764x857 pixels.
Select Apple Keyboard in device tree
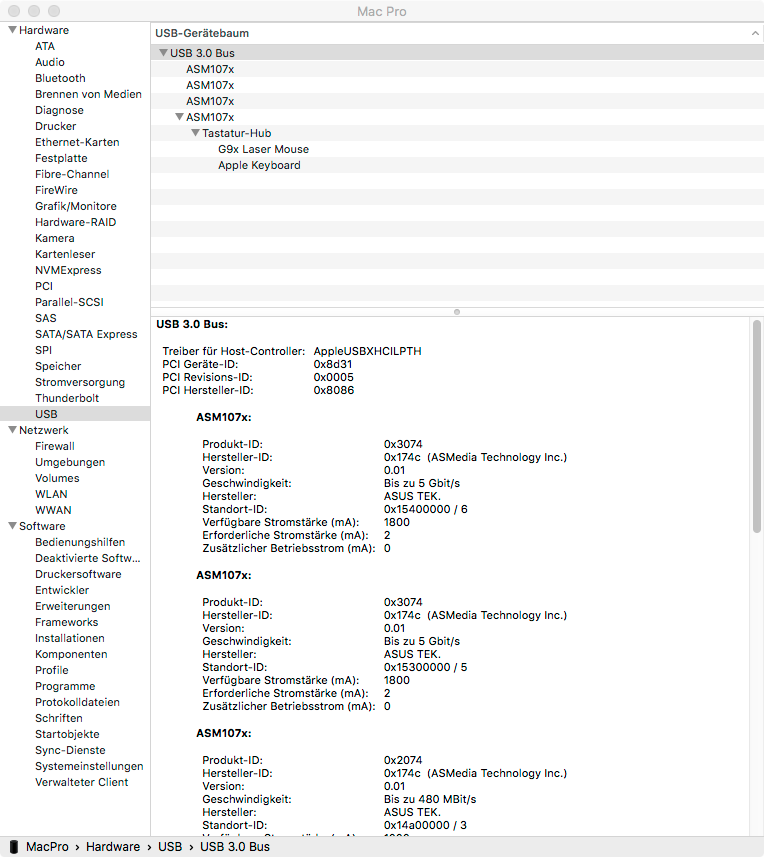259,165
